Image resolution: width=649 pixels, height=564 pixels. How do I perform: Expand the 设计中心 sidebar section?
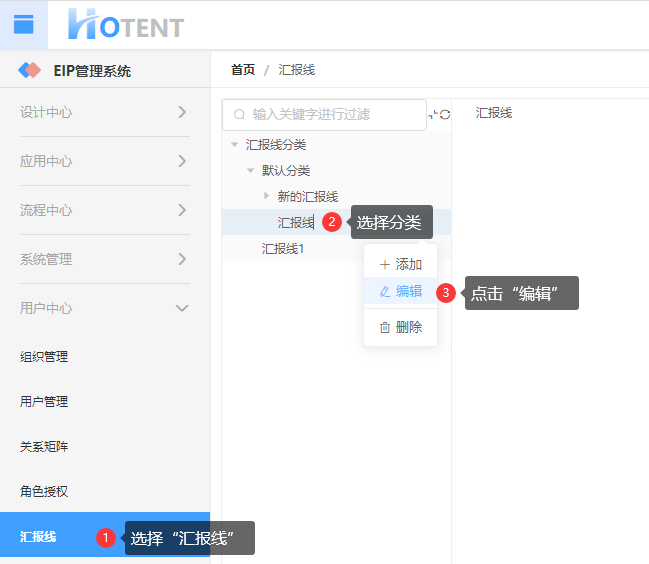(x=182, y=112)
